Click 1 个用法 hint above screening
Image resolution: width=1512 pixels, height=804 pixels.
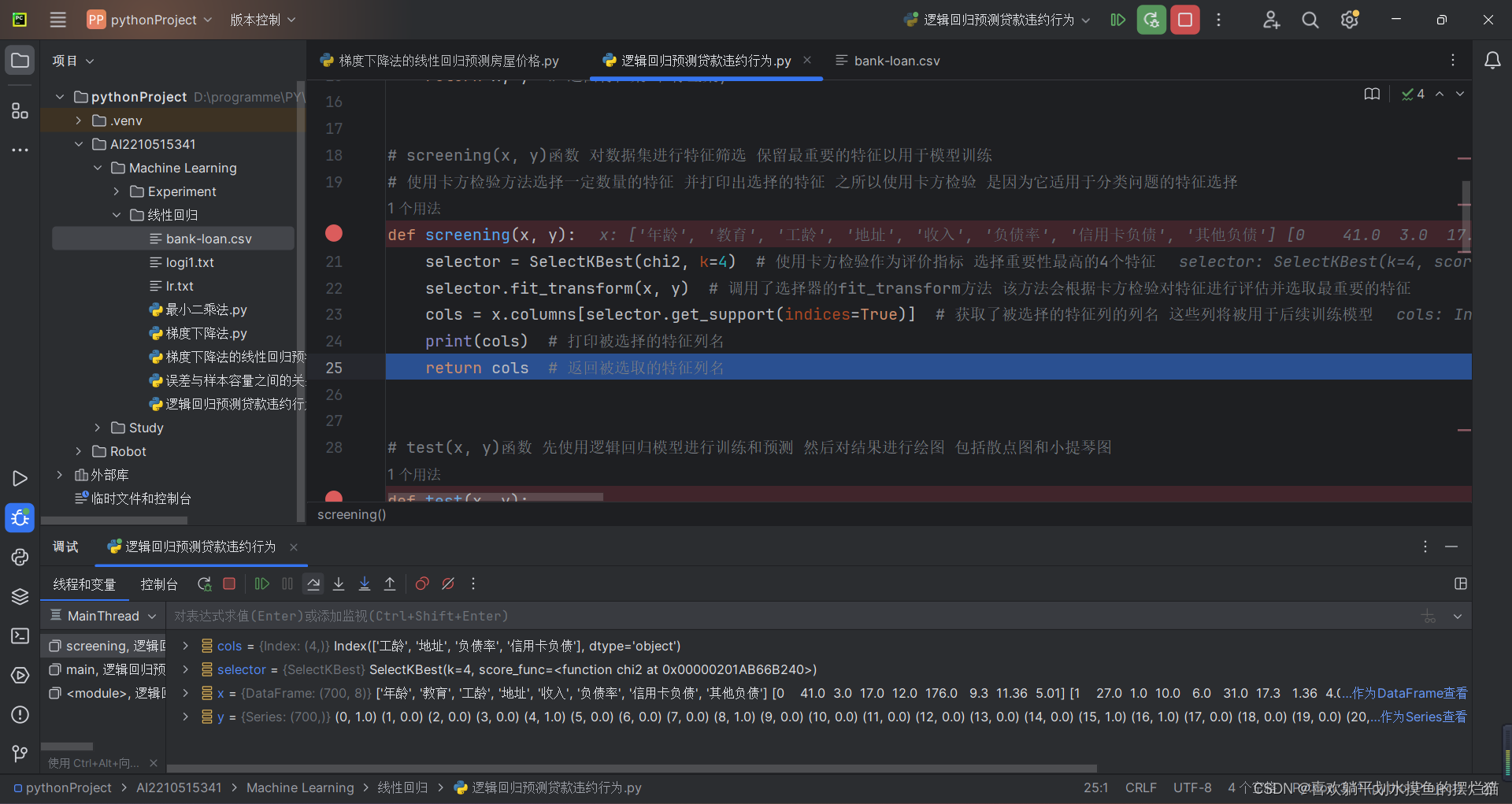(414, 209)
